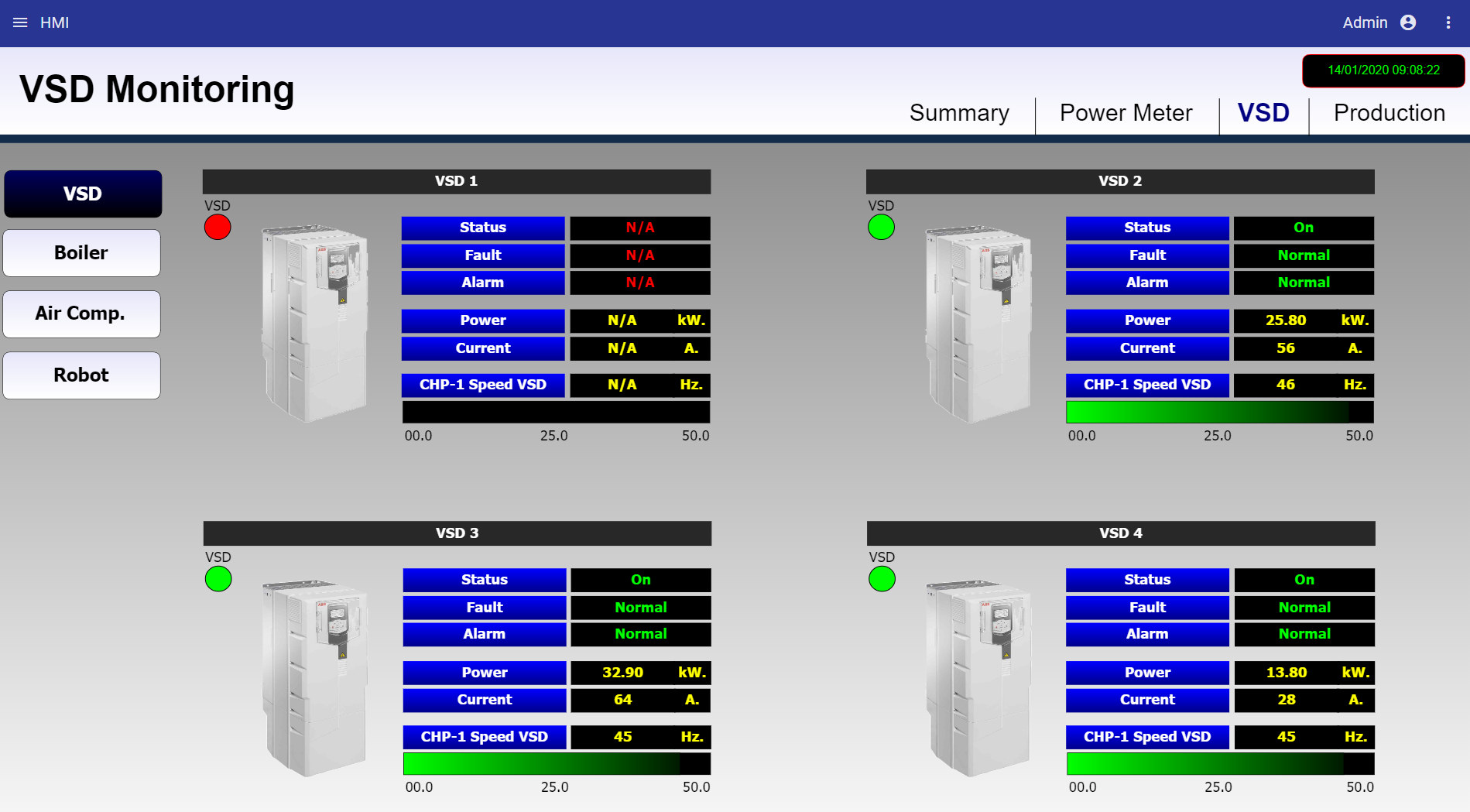Click the VSD 2 speed progress bar
Screen dimensions: 1470x812
tap(1219, 412)
